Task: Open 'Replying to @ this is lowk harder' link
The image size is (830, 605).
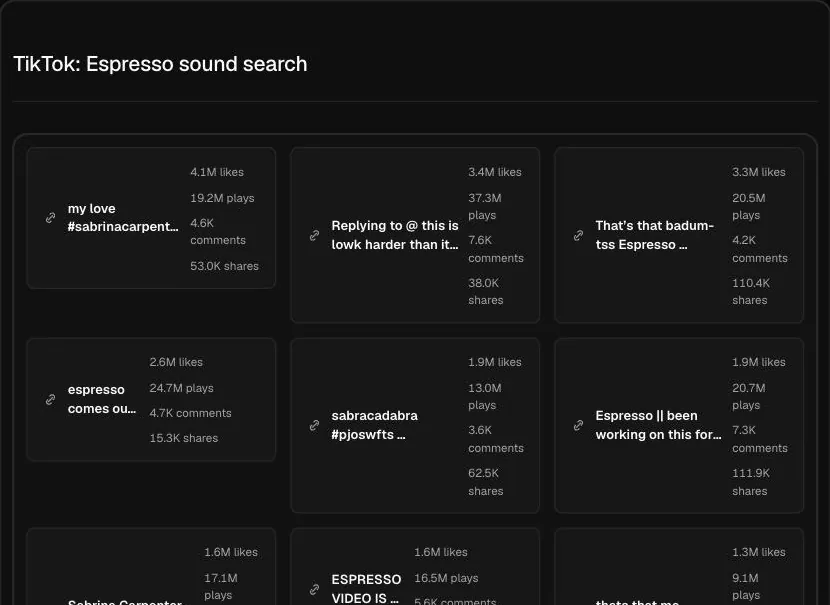Action: 395,235
